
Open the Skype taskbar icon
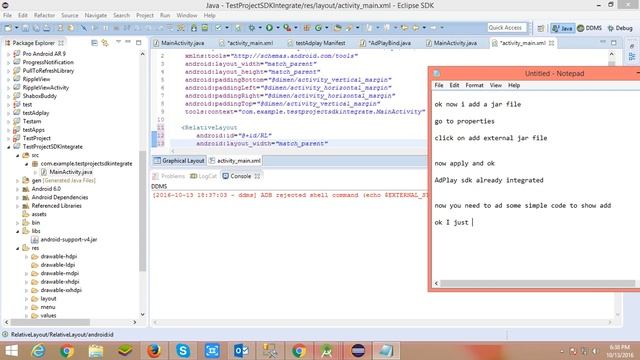(x=183, y=351)
